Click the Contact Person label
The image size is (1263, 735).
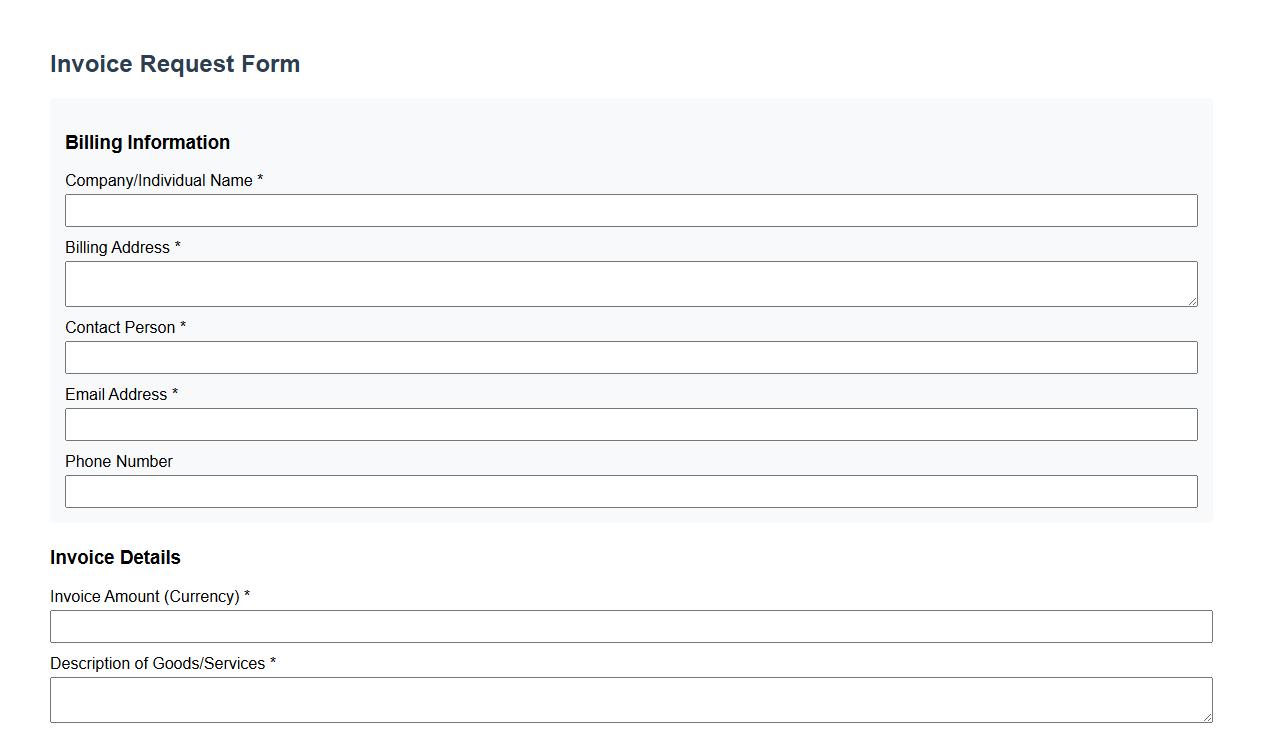point(120,327)
